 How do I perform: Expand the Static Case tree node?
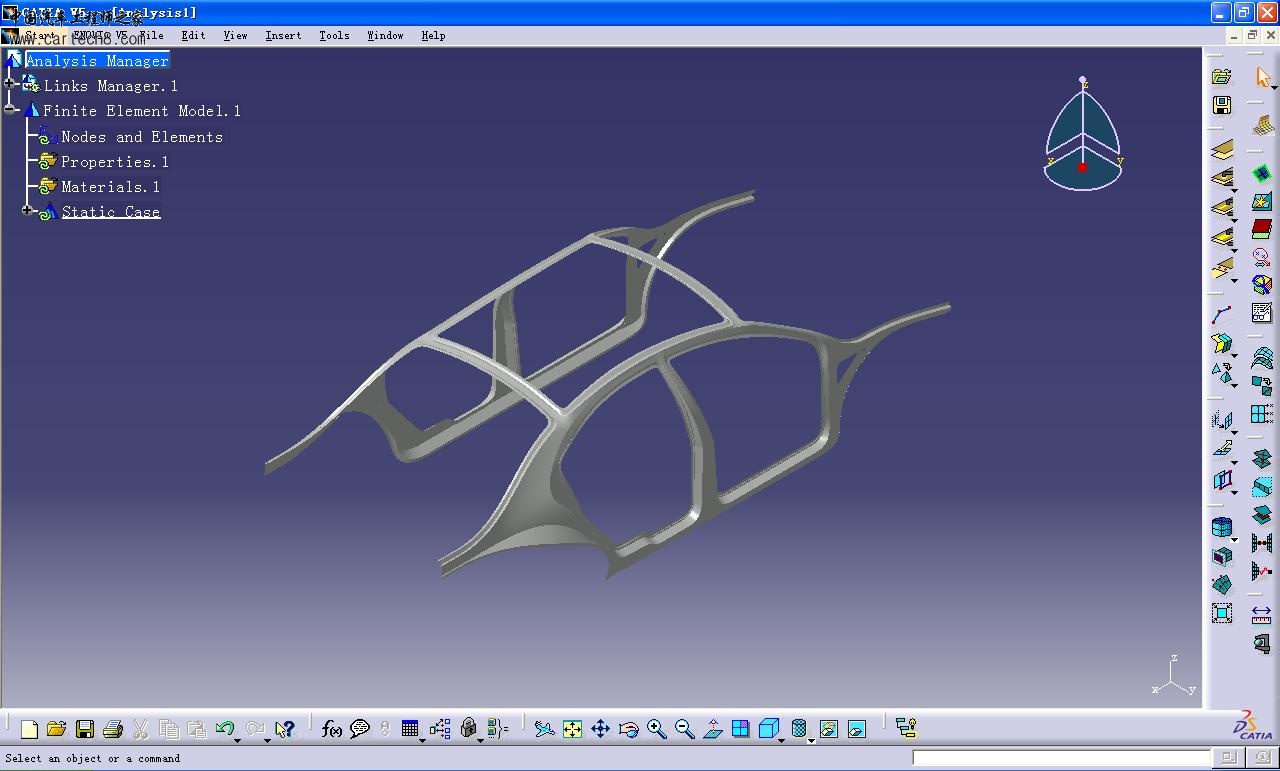(27, 211)
